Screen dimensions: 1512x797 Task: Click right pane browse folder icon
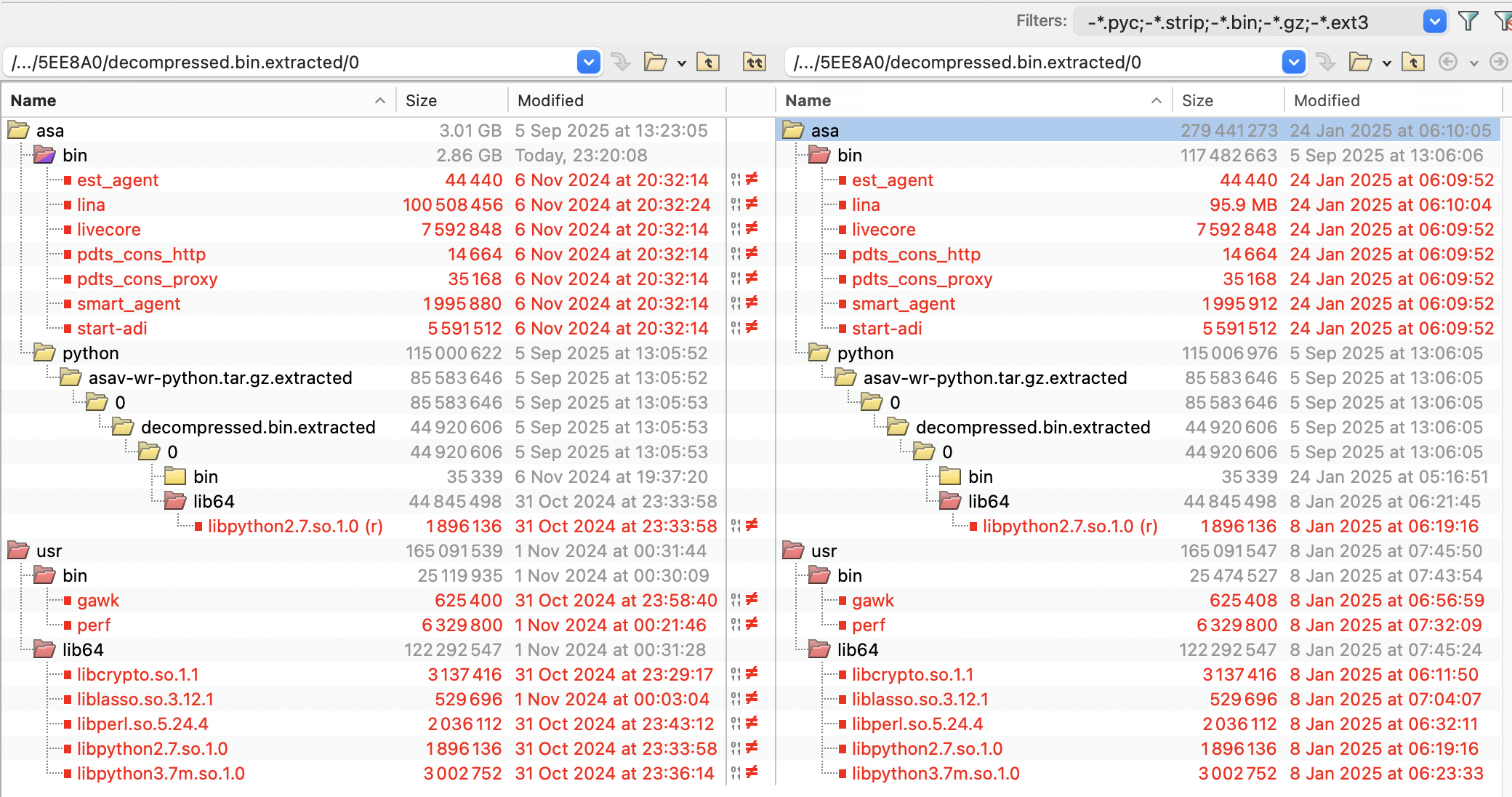click(x=1359, y=63)
